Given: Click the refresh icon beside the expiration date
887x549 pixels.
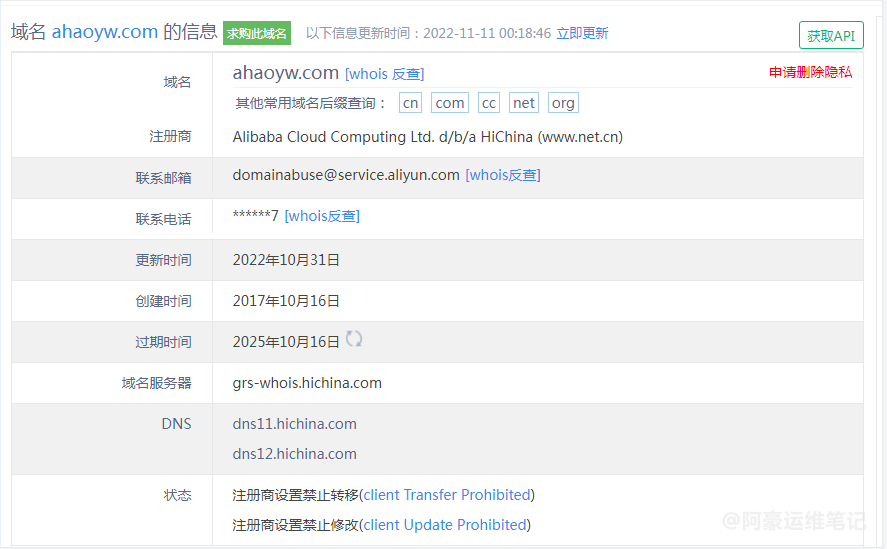Looking at the screenshot, I should coord(354,339).
